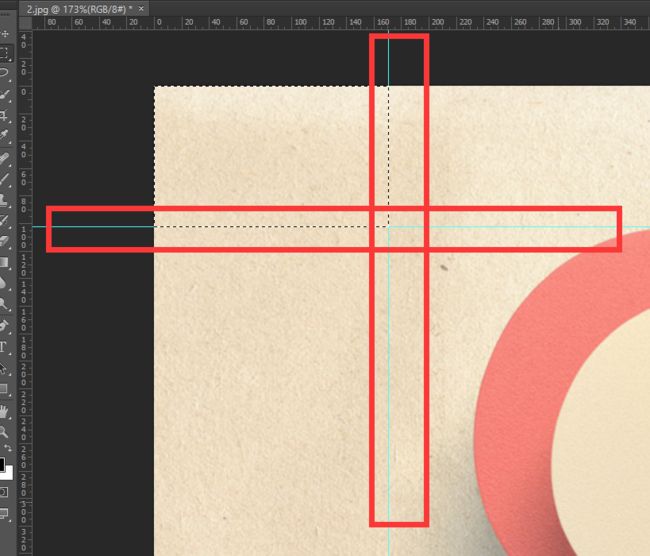Select the Eyedropper tool
The height and width of the screenshot is (556, 650).
click(5, 135)
